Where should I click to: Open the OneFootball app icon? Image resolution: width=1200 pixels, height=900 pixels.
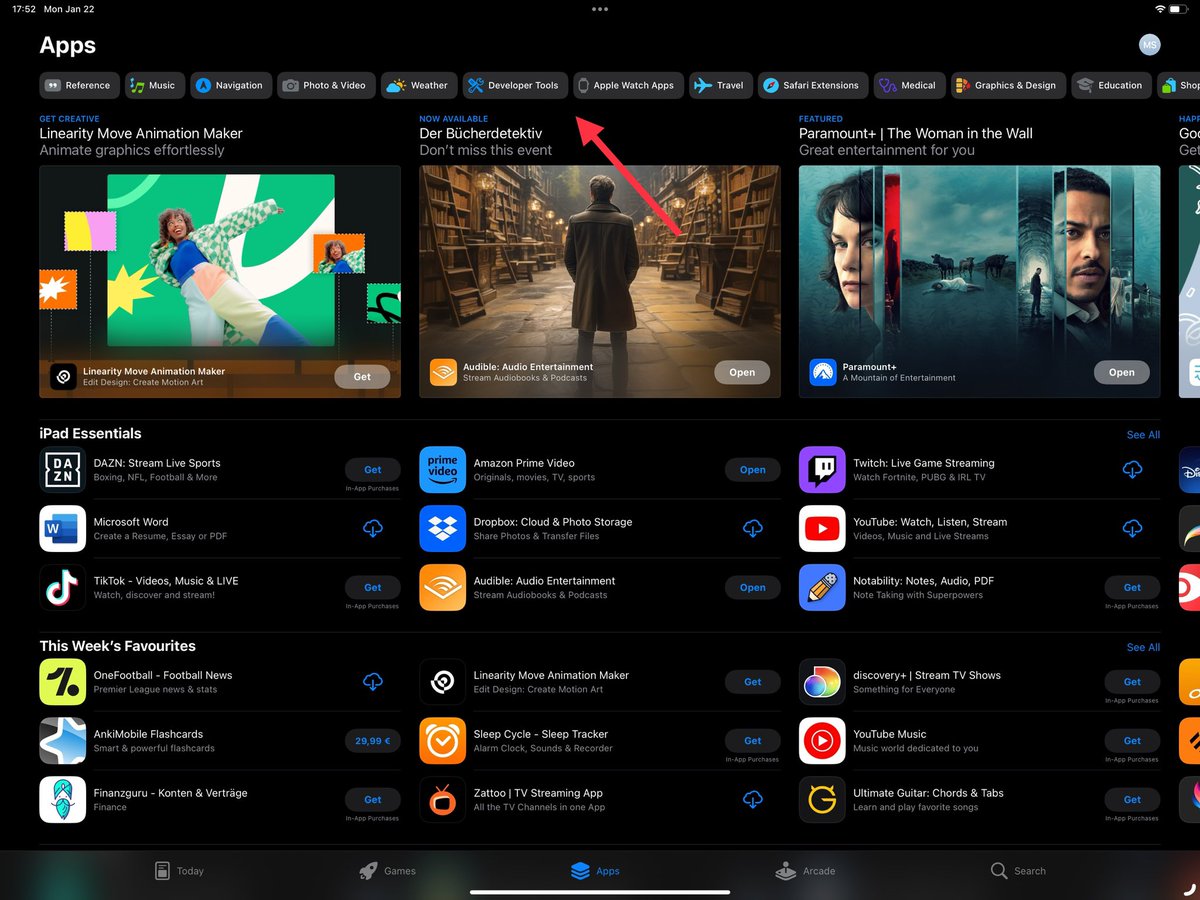[x=63, y=682]
